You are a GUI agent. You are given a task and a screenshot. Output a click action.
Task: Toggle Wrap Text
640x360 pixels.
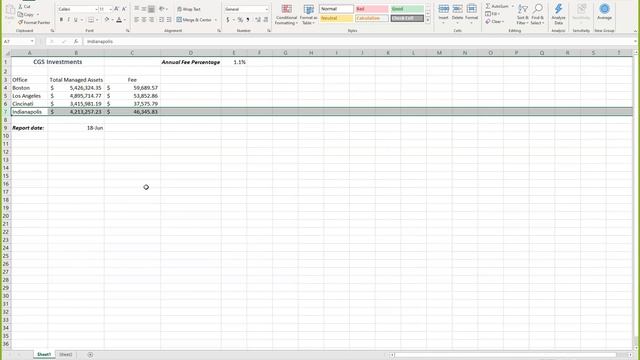click(x=189, y=9)
